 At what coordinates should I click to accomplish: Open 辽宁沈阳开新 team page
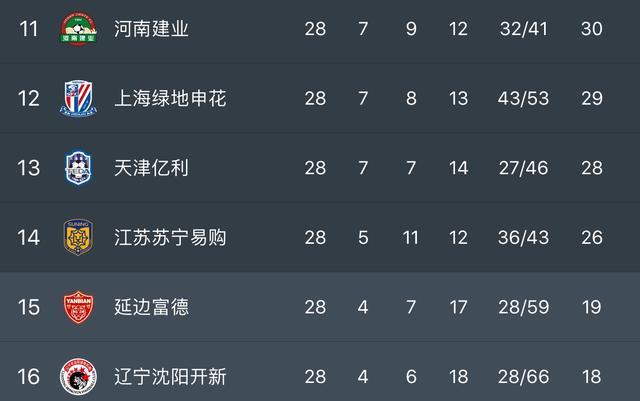coord(170,377)
